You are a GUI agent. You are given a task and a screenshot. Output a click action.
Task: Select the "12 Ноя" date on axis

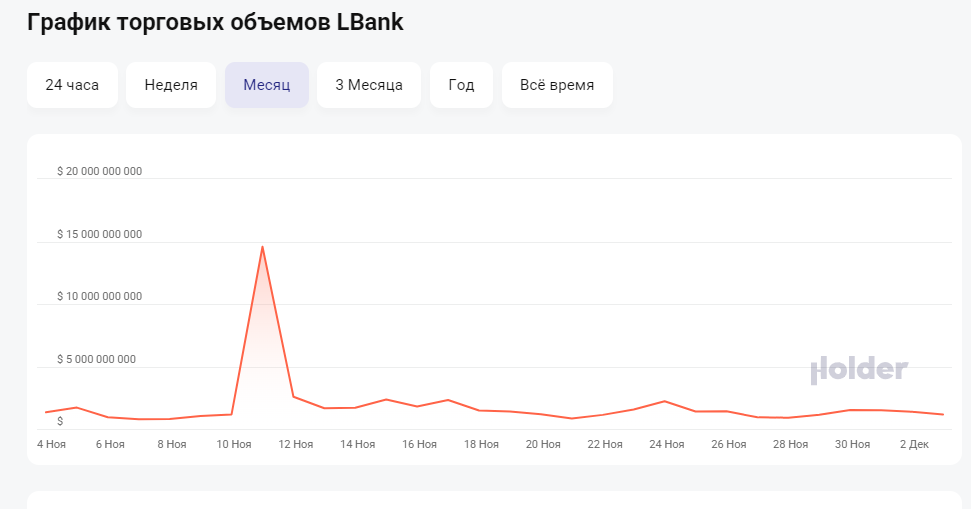[x=296, y=444]
